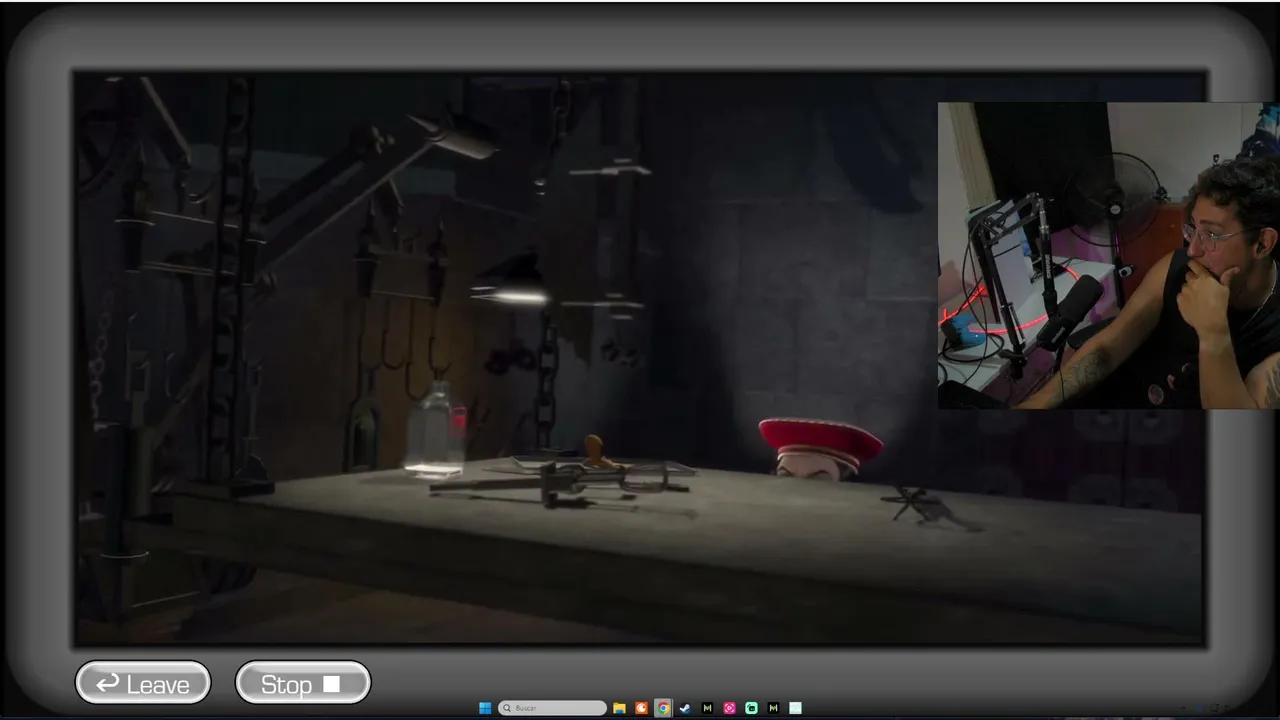Focus the Buscar search box in taskbar
Image resolution: width=1280 pixels, height=720 pixels.
(x=552, y=708)
